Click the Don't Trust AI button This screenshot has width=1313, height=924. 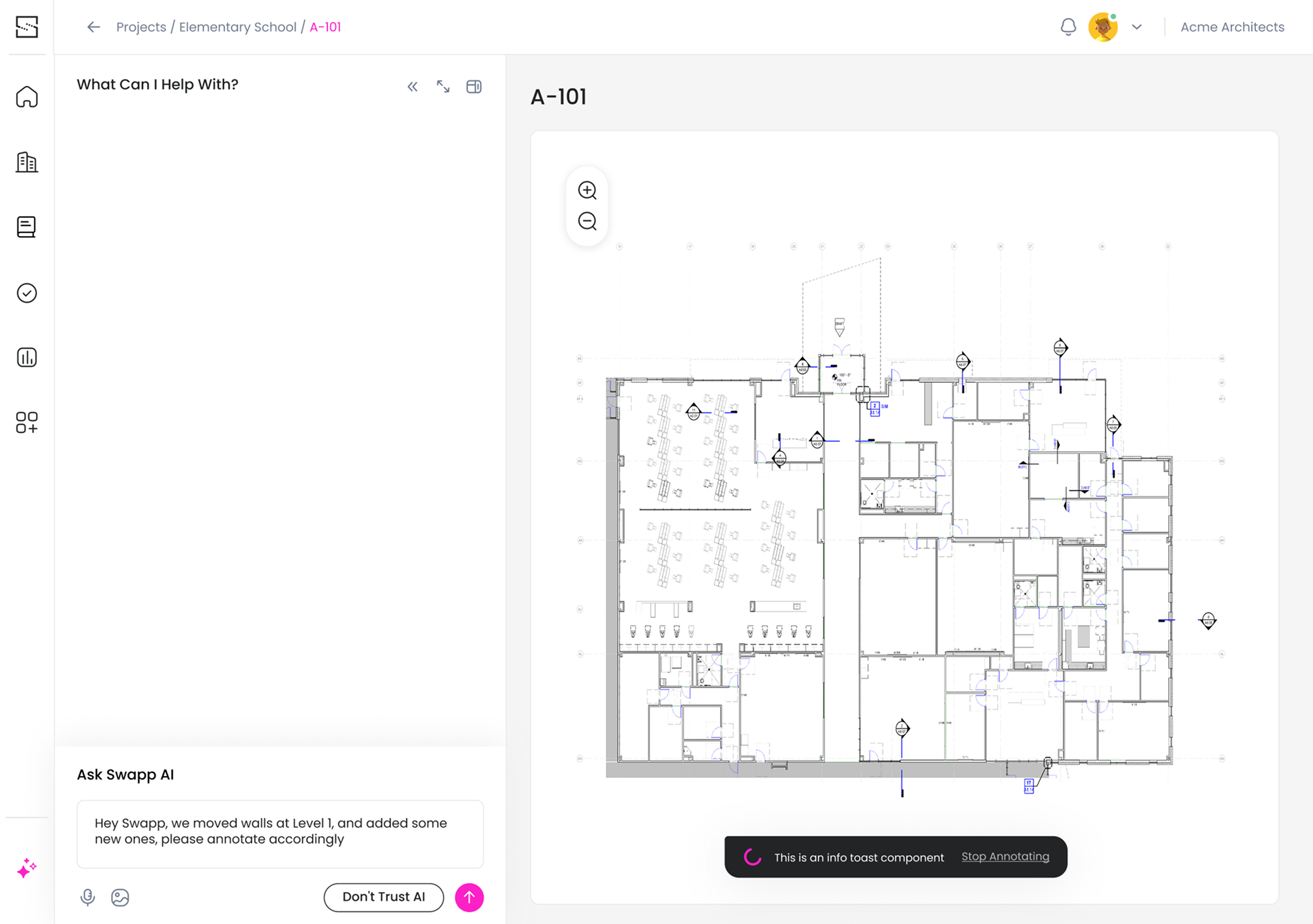(x=383, y=897)
